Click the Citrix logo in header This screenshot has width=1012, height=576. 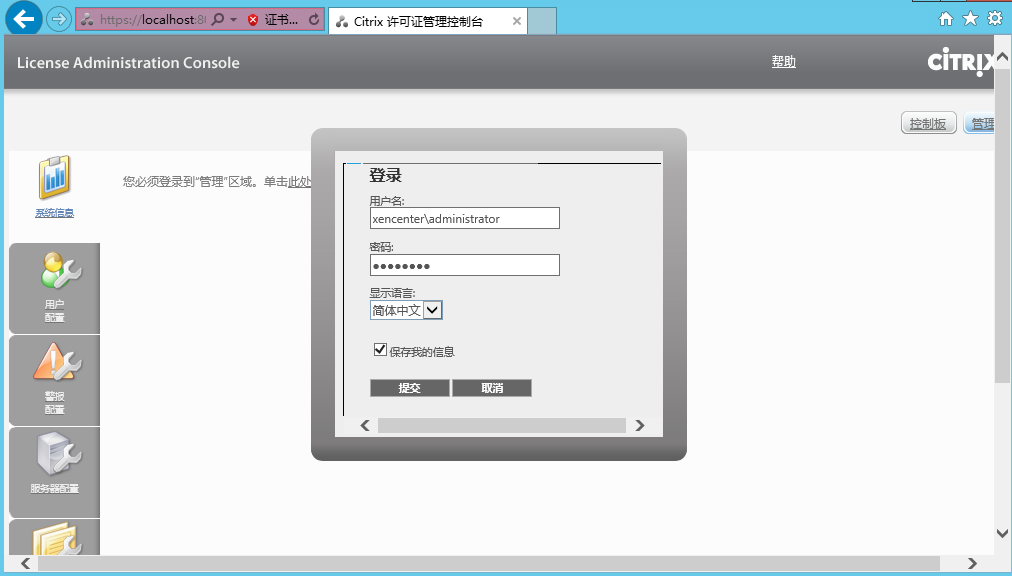[x=961, y=62]
